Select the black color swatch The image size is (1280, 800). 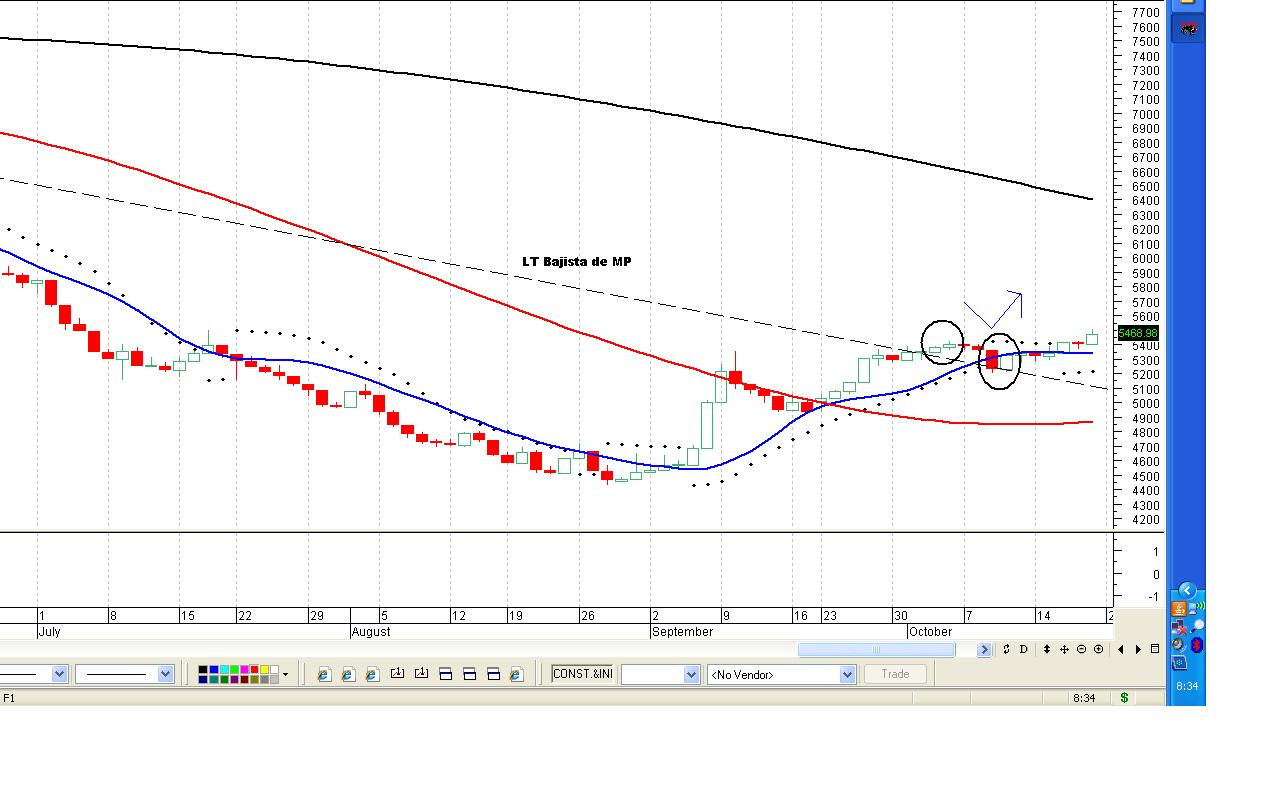pyautogui.click(x=203, y=669)
